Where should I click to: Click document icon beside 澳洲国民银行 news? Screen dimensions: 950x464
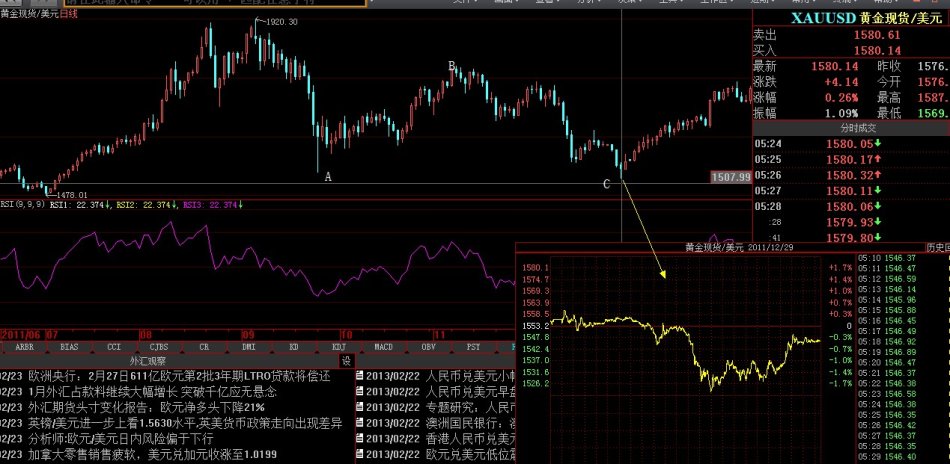click(x=360, y=423)
